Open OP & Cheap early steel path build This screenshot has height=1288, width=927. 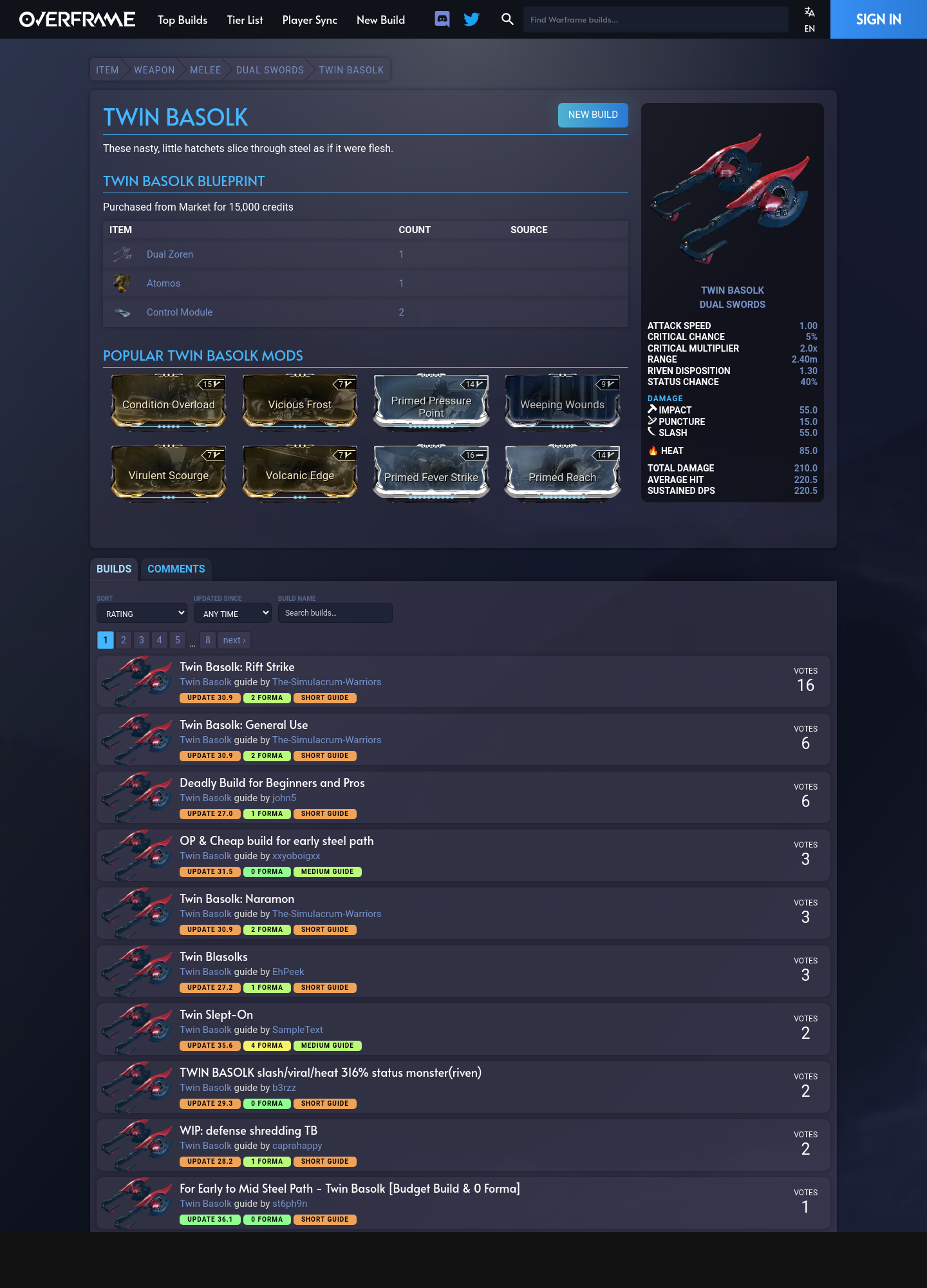(x=277, y=841)
